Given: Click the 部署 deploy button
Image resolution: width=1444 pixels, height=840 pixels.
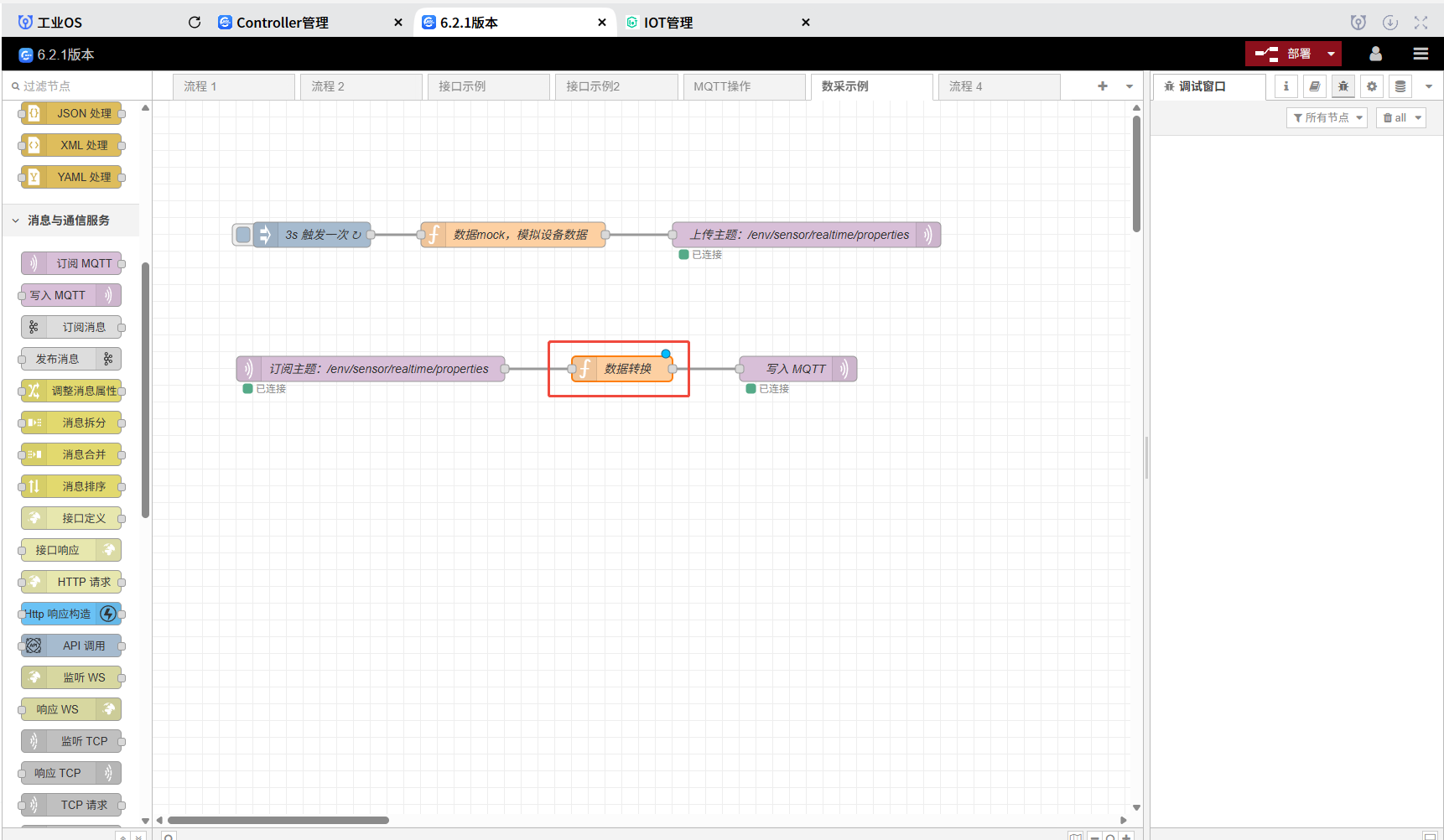Looking at the screenshot, I should [x=1284, y=54].
